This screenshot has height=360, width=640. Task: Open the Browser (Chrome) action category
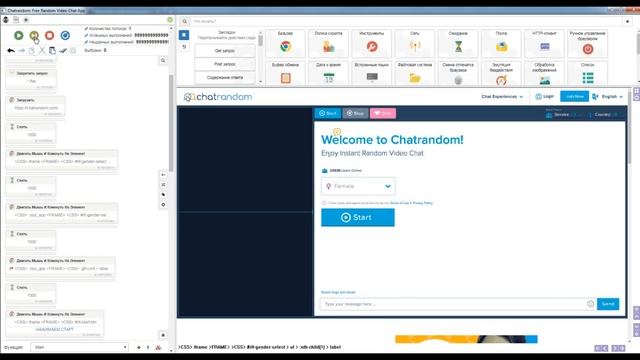(x=285, y=43)
